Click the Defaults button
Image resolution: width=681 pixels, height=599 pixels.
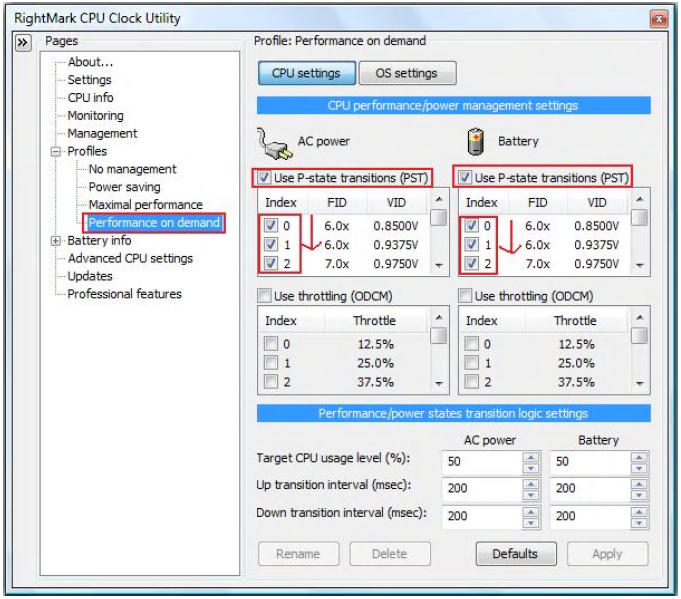pyautogui.click(x=516, y=554)
